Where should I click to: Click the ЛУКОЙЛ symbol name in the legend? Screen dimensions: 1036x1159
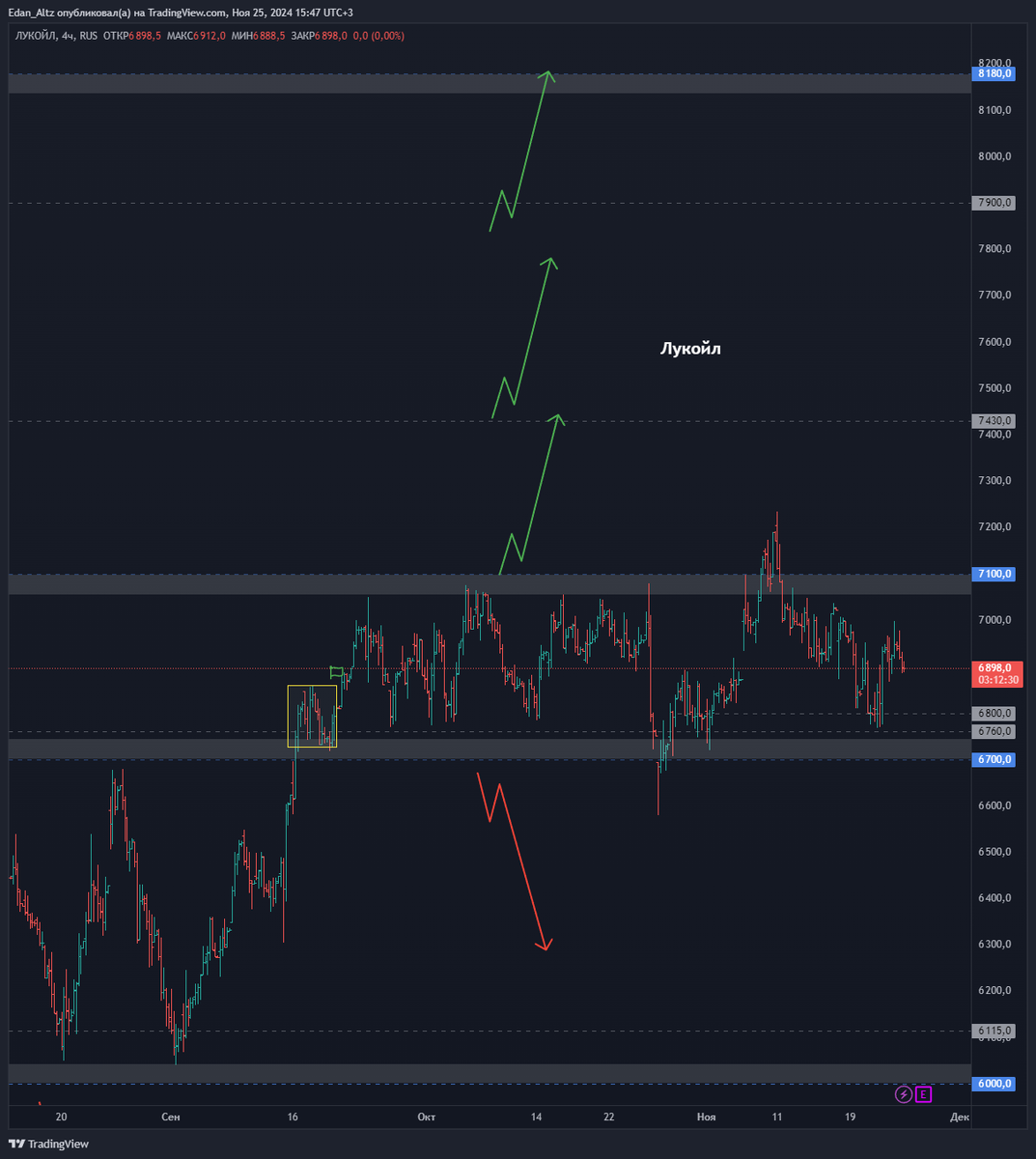36,36
